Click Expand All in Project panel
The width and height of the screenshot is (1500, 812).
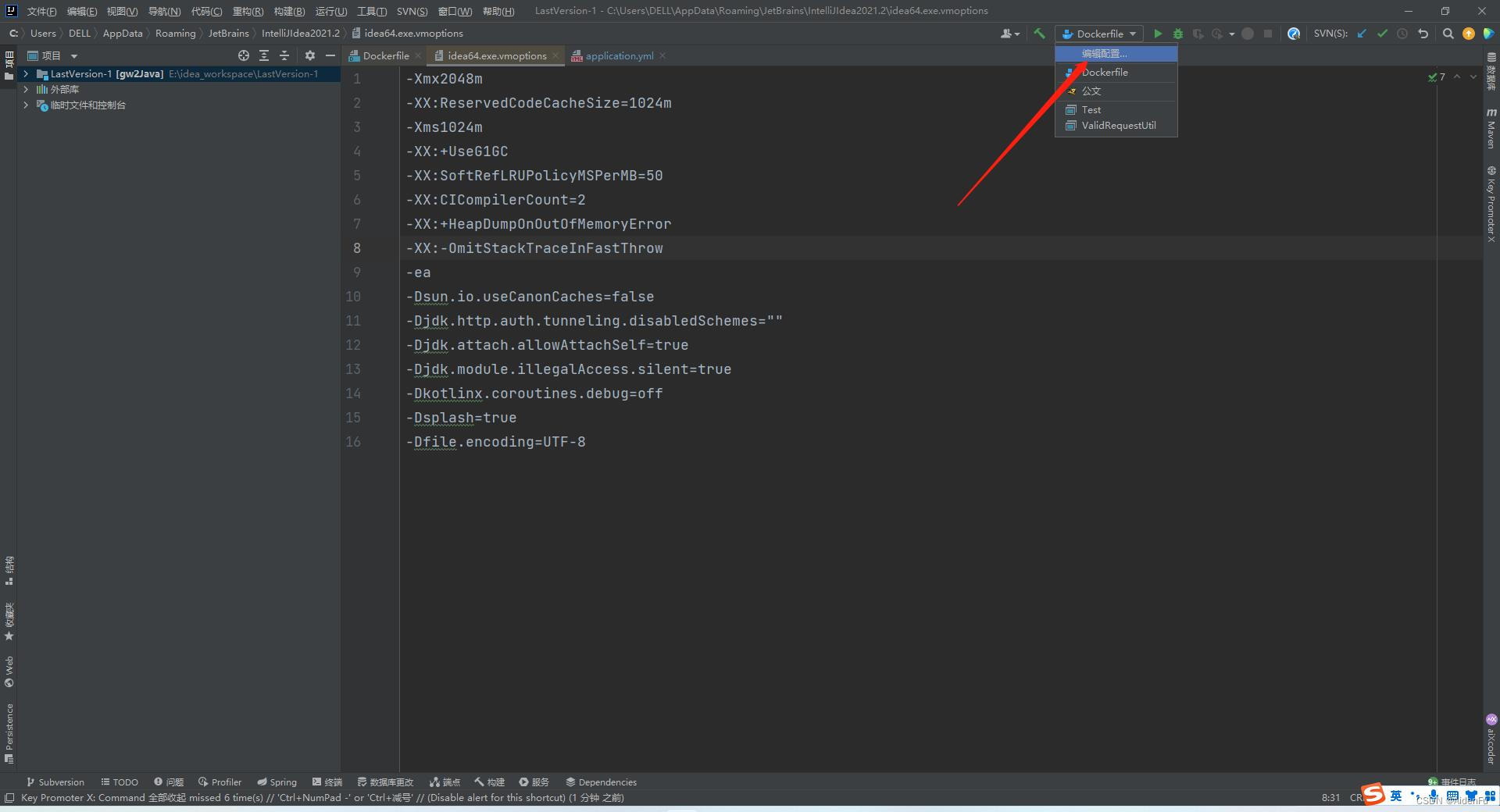point(264,55)
